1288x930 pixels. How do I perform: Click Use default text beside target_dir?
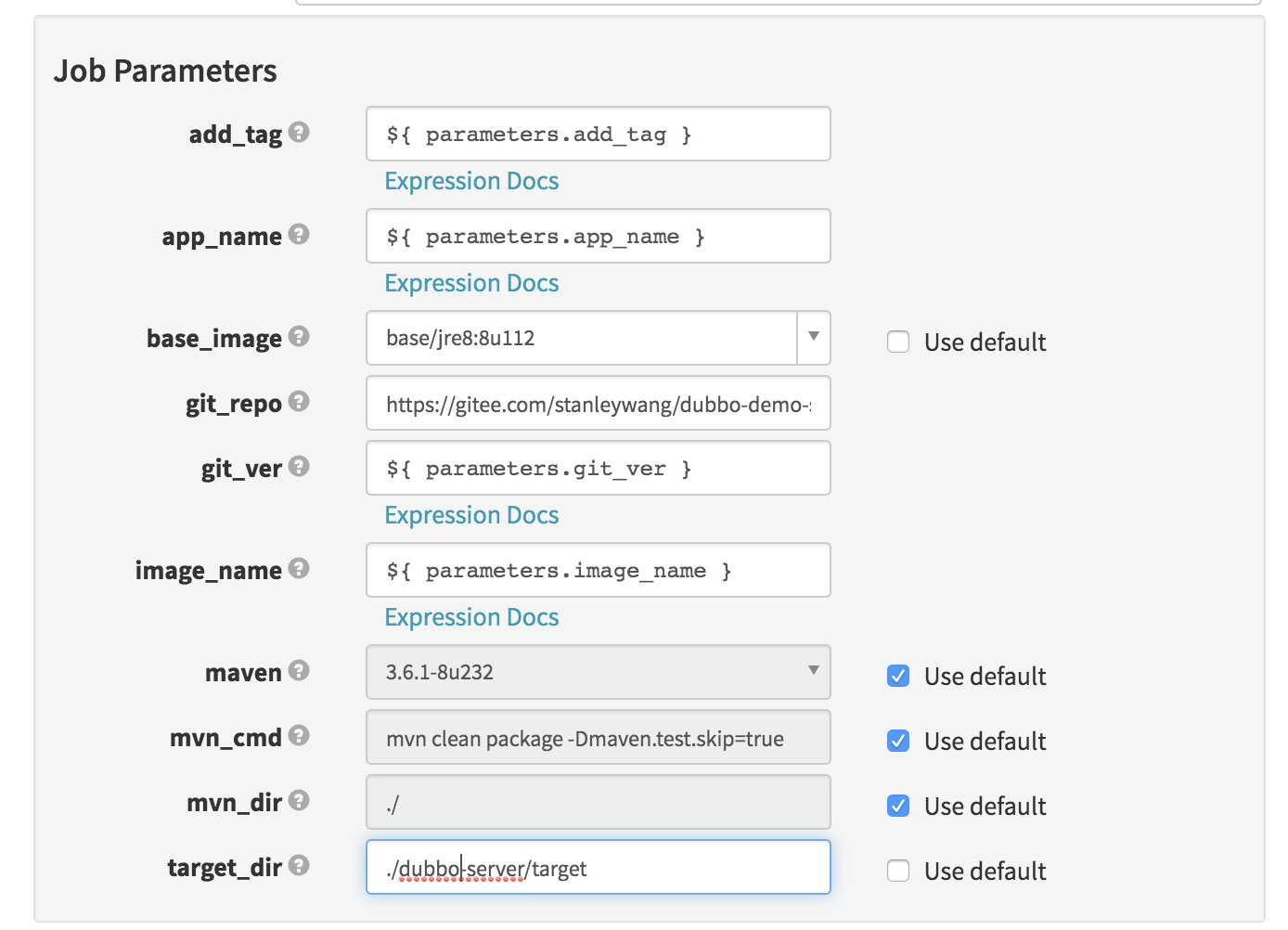tap(985, 872)
